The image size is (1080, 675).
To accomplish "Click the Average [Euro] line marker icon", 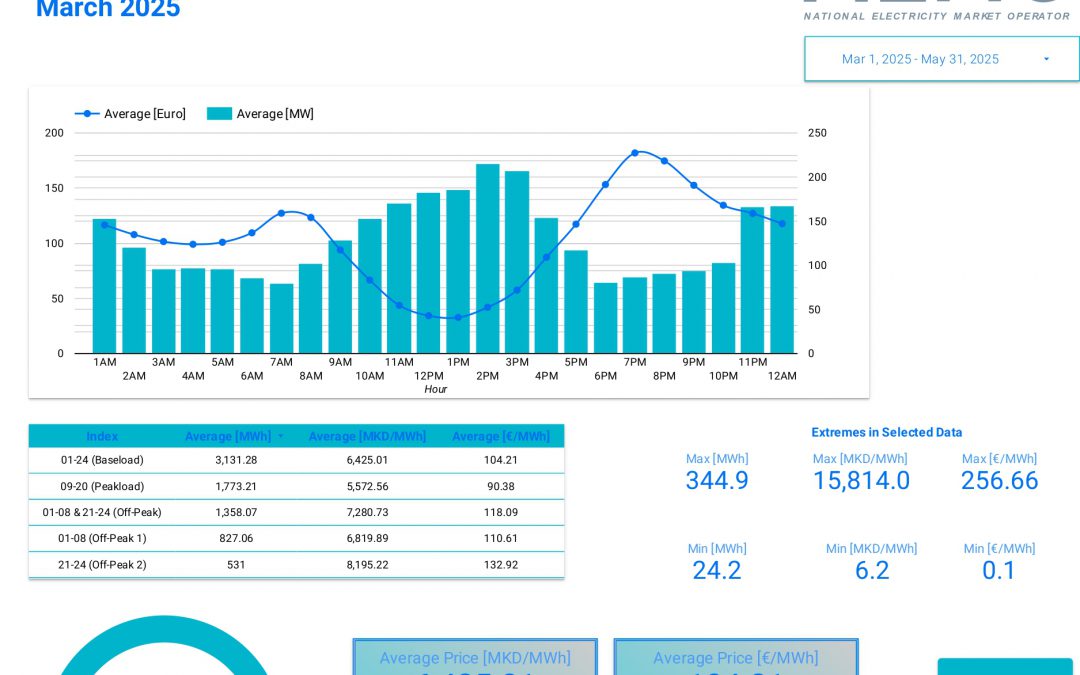I will (88, 114).
